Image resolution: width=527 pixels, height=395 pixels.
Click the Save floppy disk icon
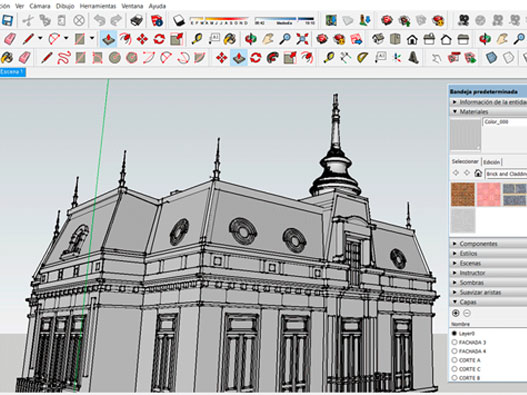tap(7, 21)
